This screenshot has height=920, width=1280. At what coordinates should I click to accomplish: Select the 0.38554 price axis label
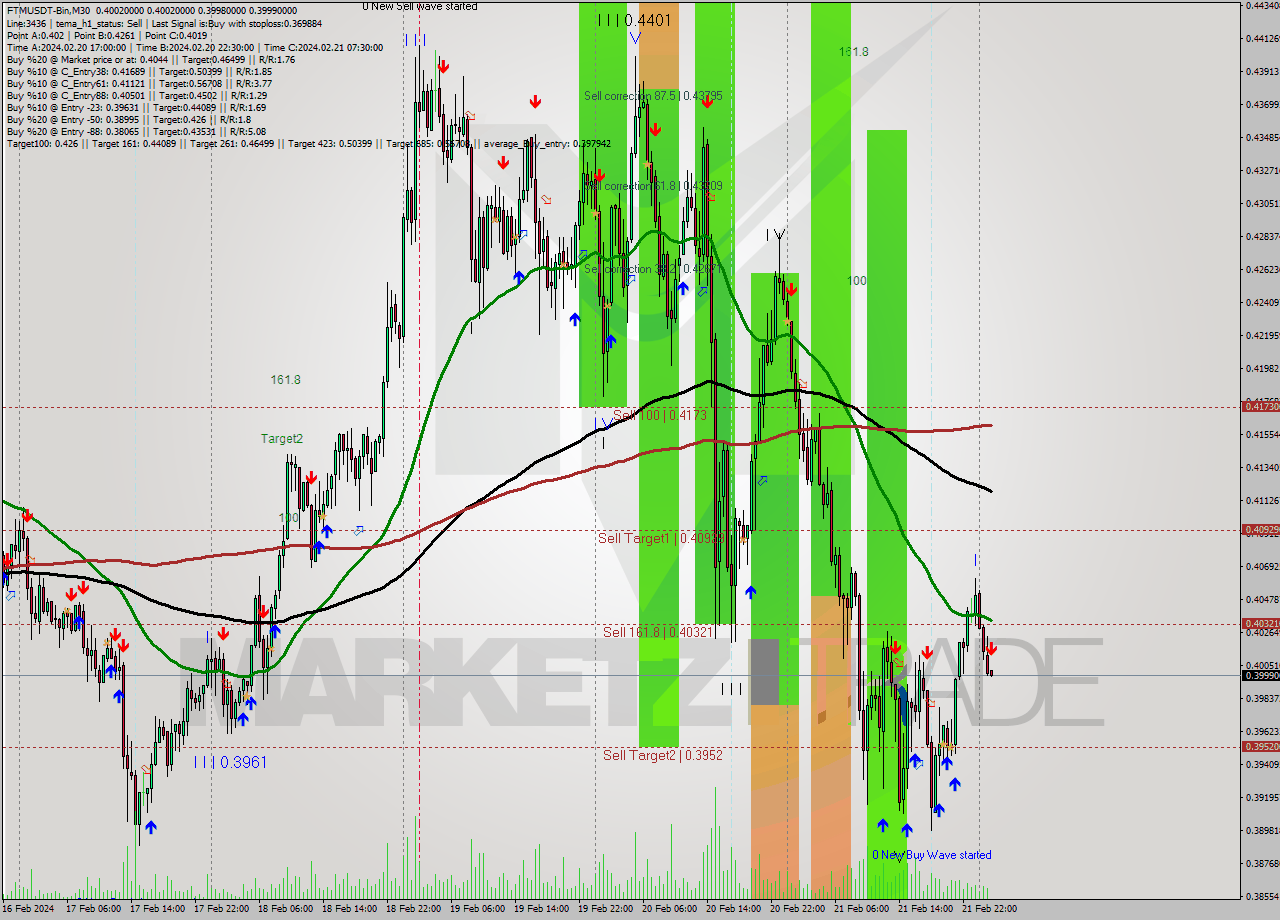[1261, 896]
